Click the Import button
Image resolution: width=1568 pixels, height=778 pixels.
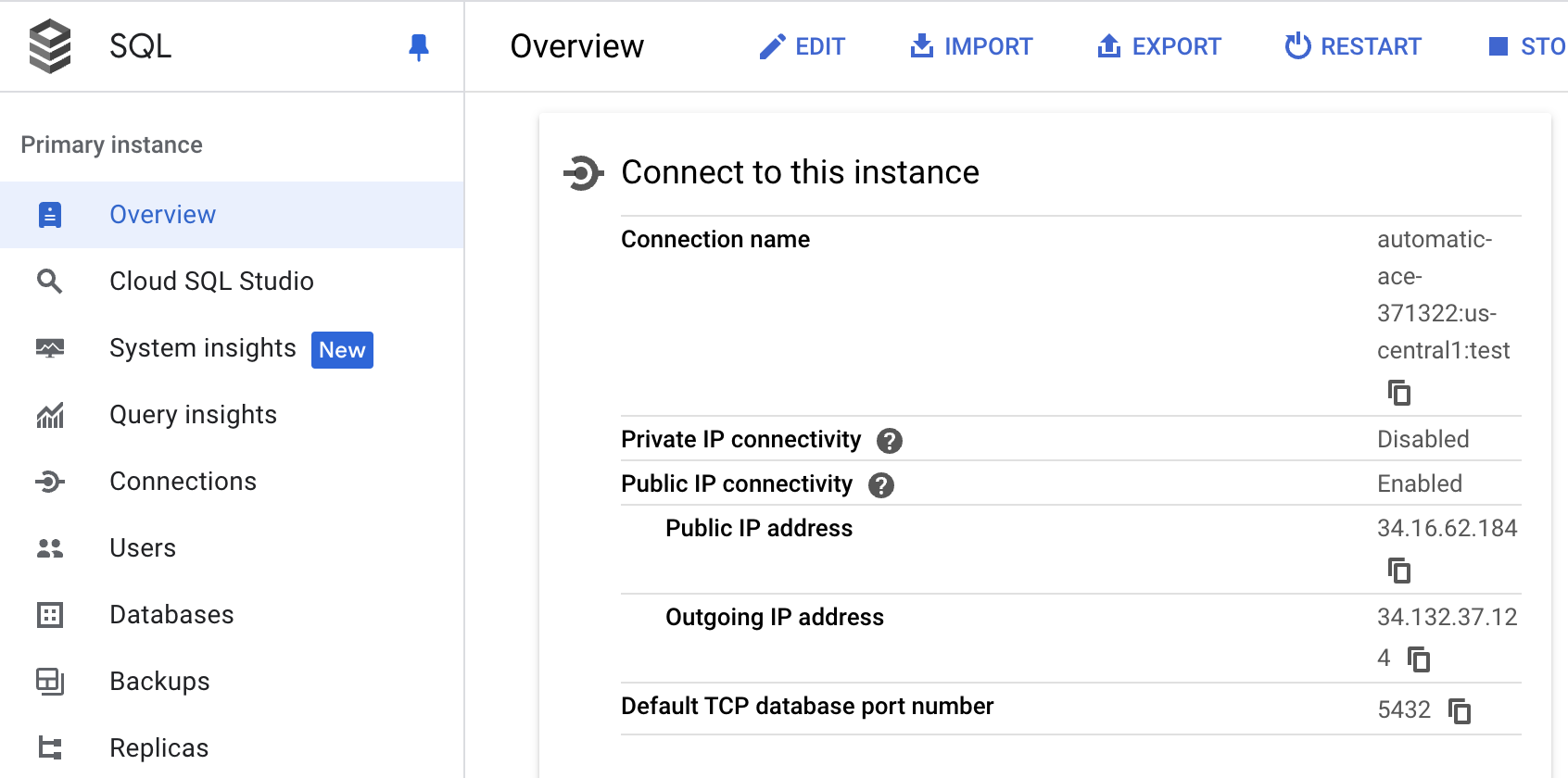970,46
